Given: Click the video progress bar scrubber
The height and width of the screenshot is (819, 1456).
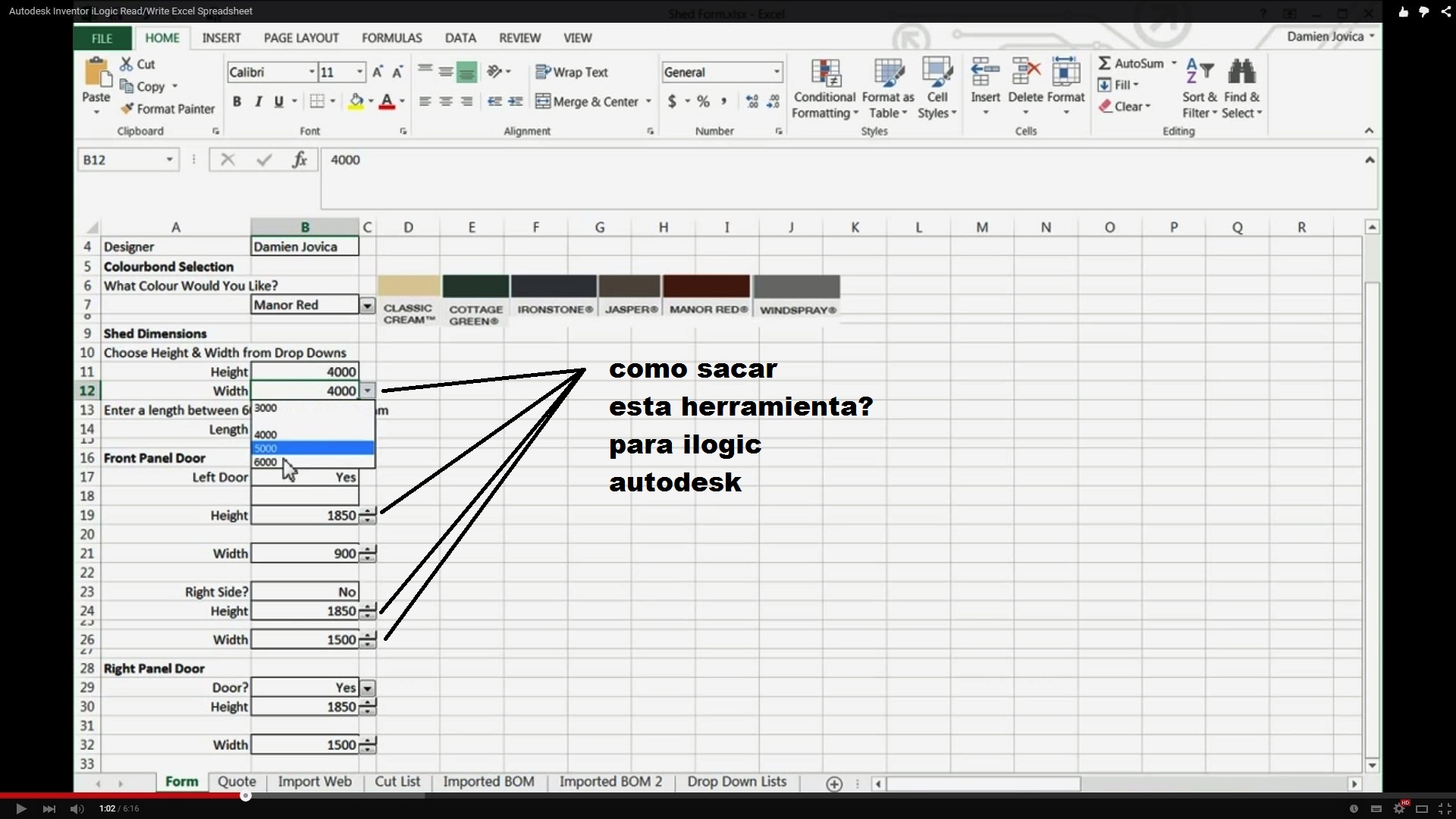Looking at the screenshot, I should tap(246, 795).
